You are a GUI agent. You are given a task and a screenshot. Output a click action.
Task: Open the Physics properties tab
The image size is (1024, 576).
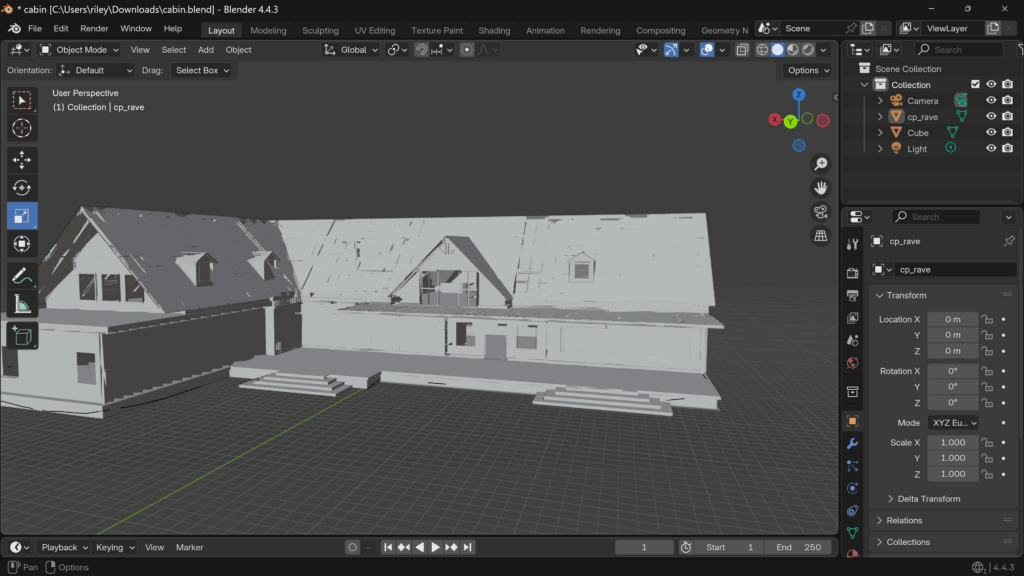pyautogui.click(x=852, y=488)
